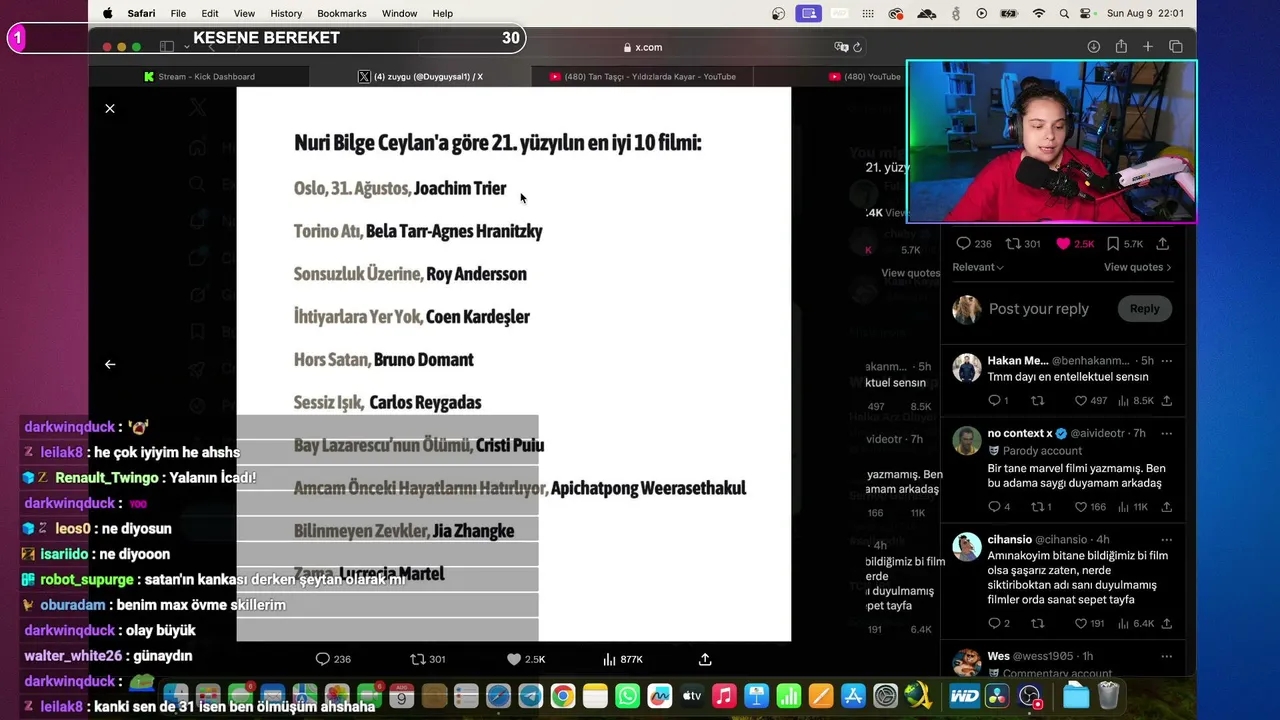Like the post via the heart under the image
This screenshot has height=720, width=1280.
pos(514,659)
